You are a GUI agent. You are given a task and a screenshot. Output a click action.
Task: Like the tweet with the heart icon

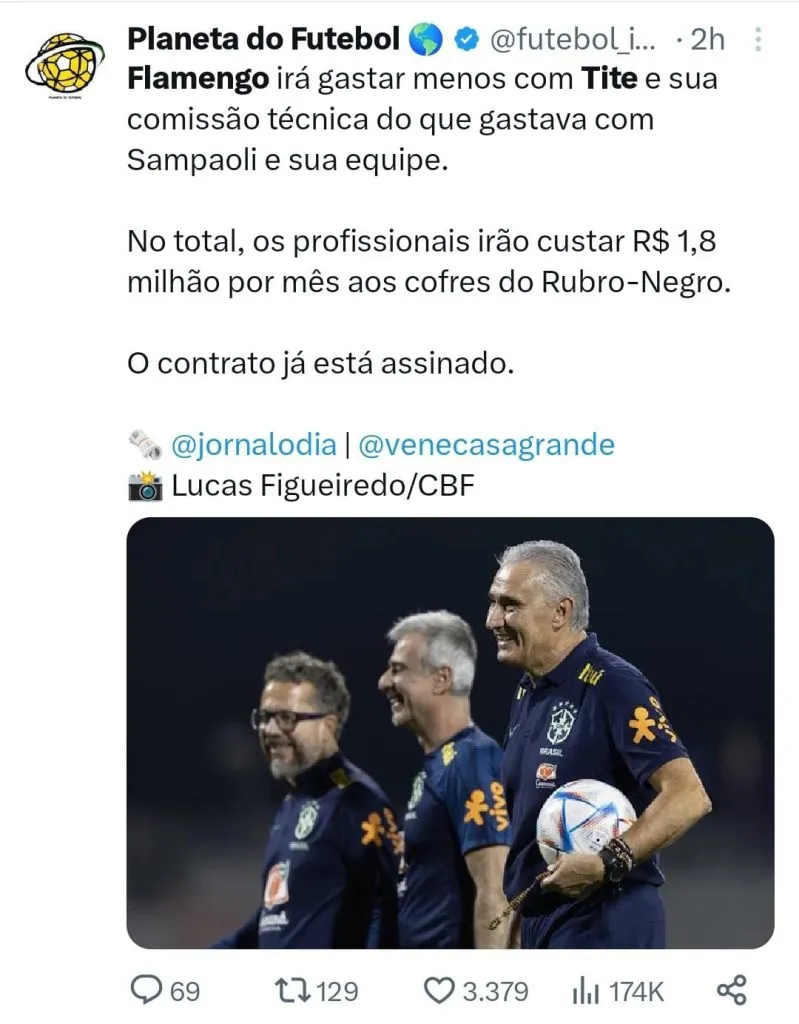pyautogui.click(x=438, y=990)
